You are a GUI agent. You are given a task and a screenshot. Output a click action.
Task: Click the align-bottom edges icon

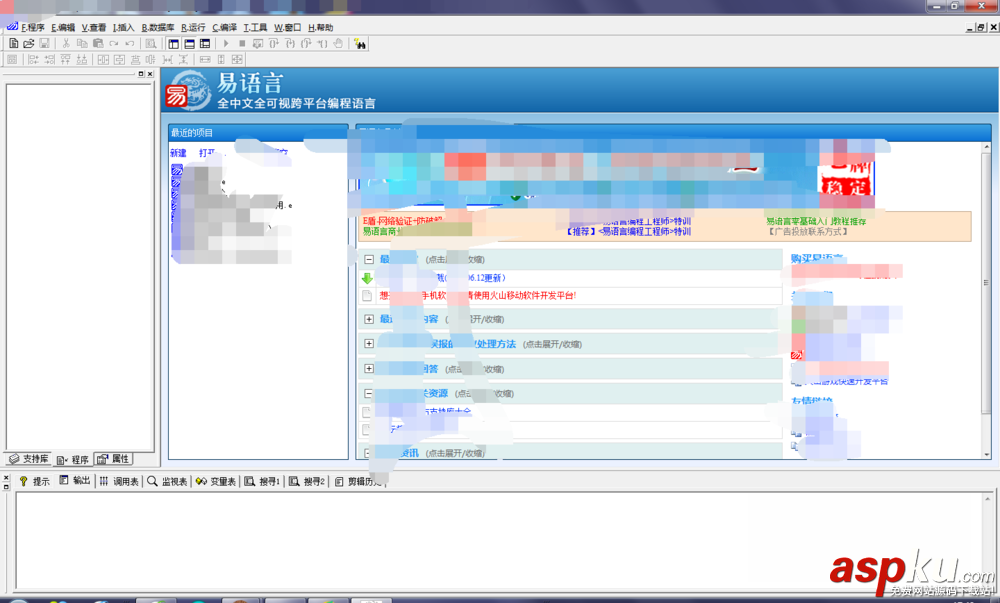[x=82, y=59]
